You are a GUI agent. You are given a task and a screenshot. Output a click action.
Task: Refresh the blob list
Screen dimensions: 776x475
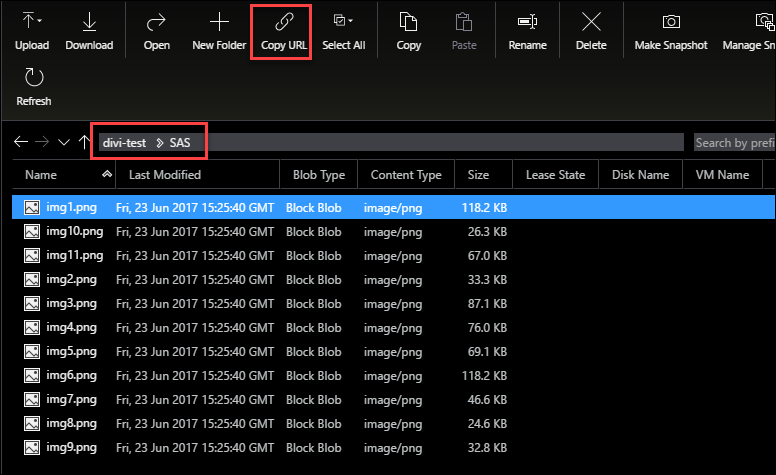click(34, 87)
